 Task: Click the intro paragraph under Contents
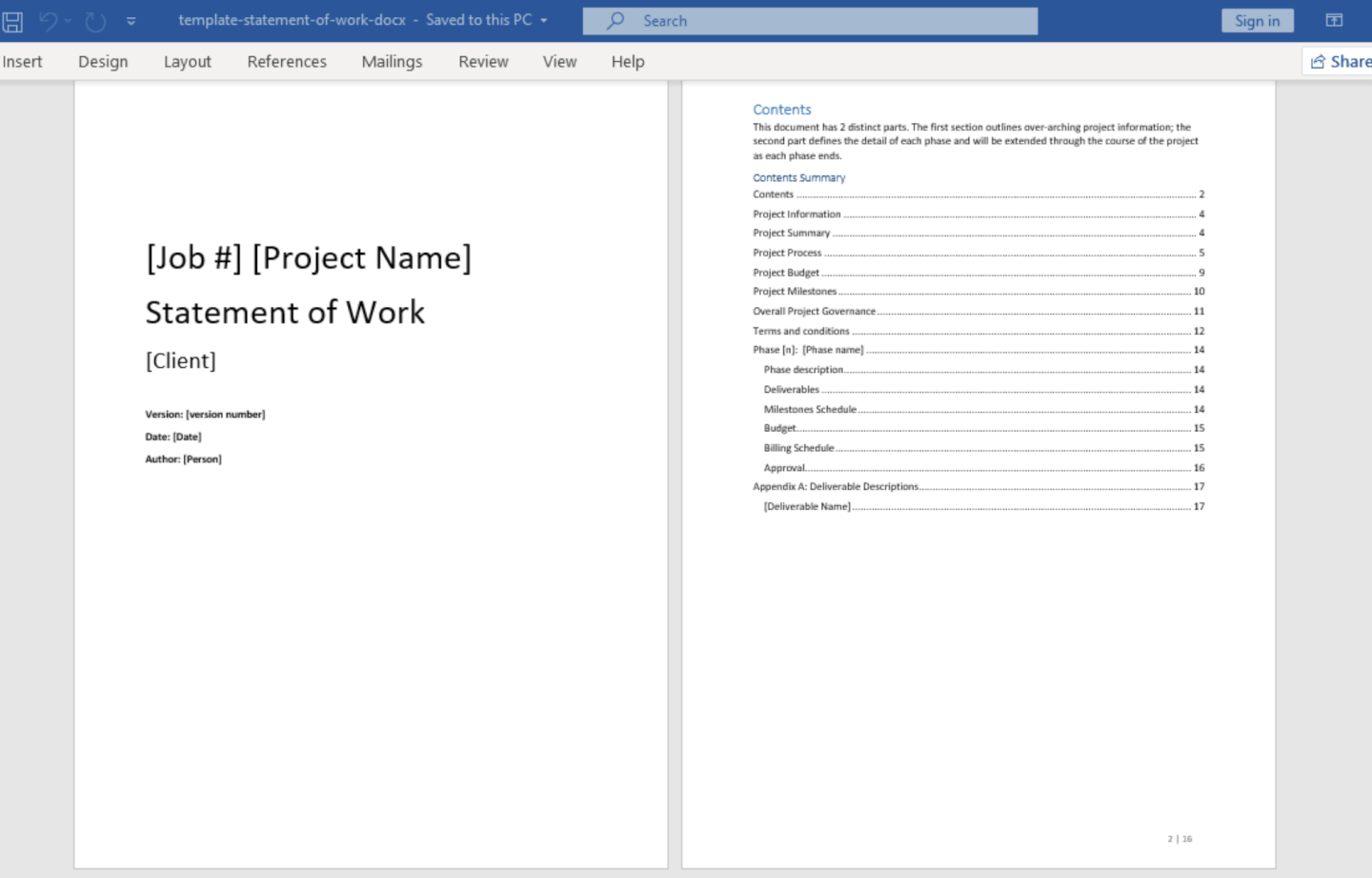(x=976, y=141)
